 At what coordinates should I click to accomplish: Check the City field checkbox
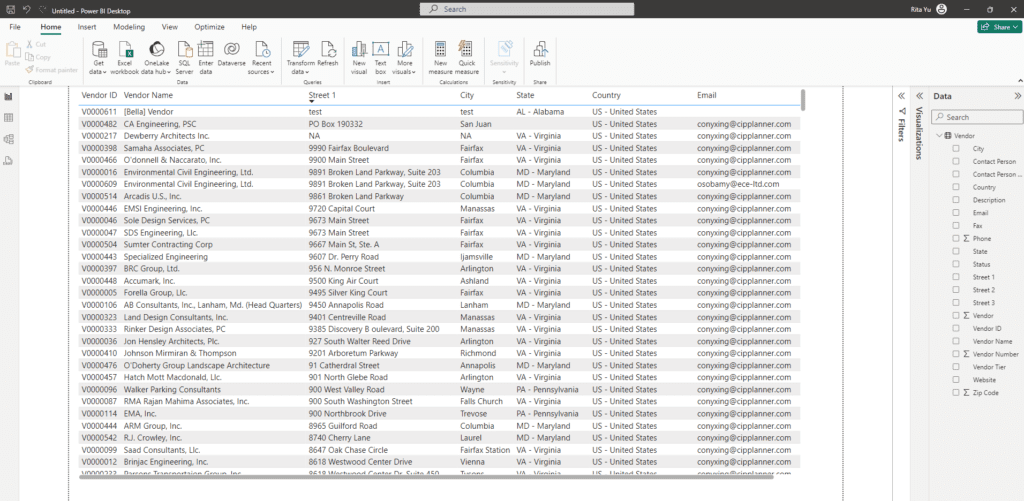click(955, 148)
